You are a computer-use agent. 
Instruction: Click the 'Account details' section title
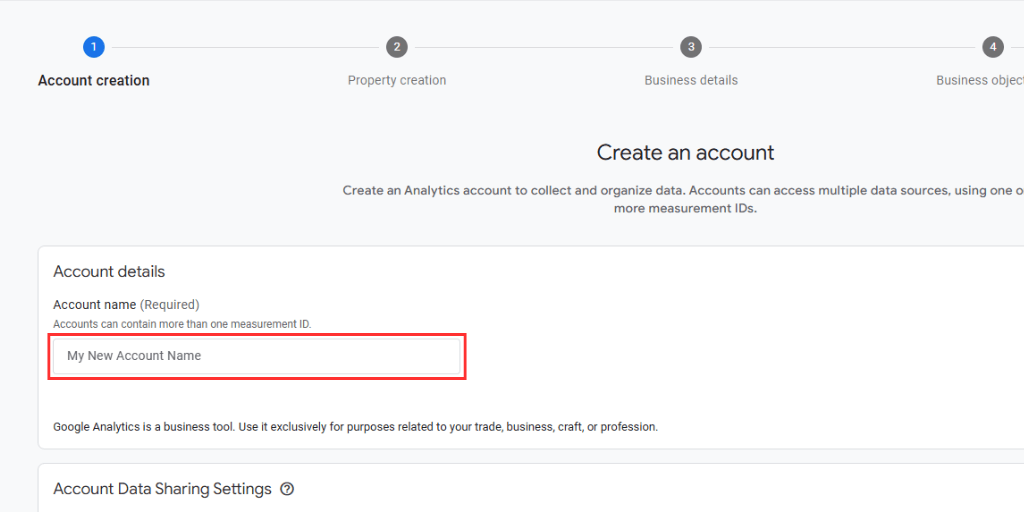109,272
